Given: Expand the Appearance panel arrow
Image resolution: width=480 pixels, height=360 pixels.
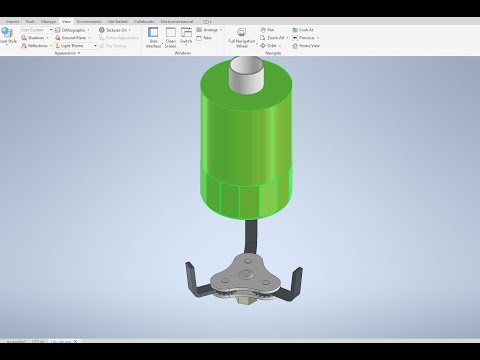Looking at the screenshot, I should (79, 53).
